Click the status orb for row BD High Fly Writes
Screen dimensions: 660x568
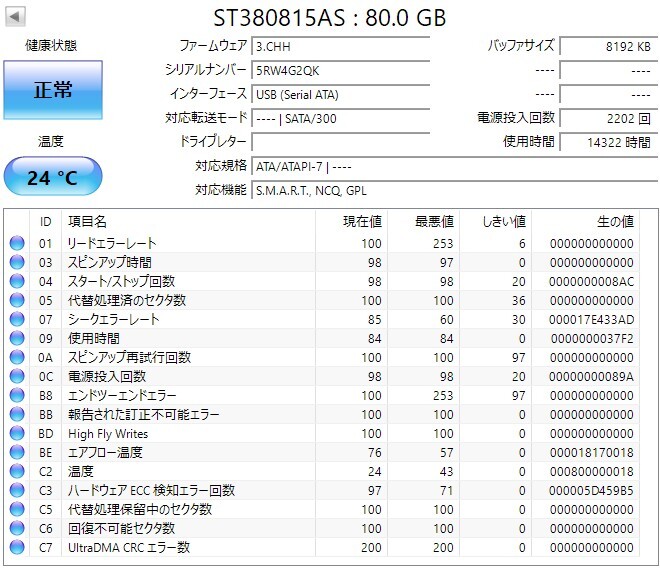click(17, 433)
